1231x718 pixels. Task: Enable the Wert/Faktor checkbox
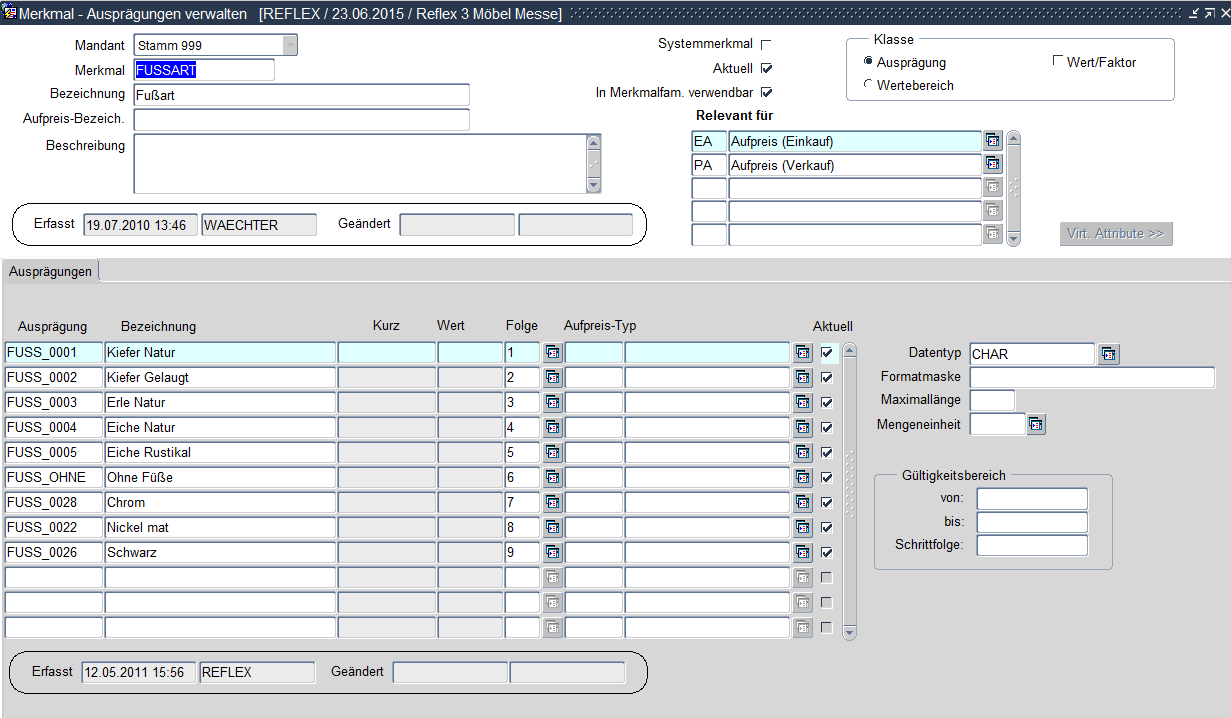(1058, 62)
